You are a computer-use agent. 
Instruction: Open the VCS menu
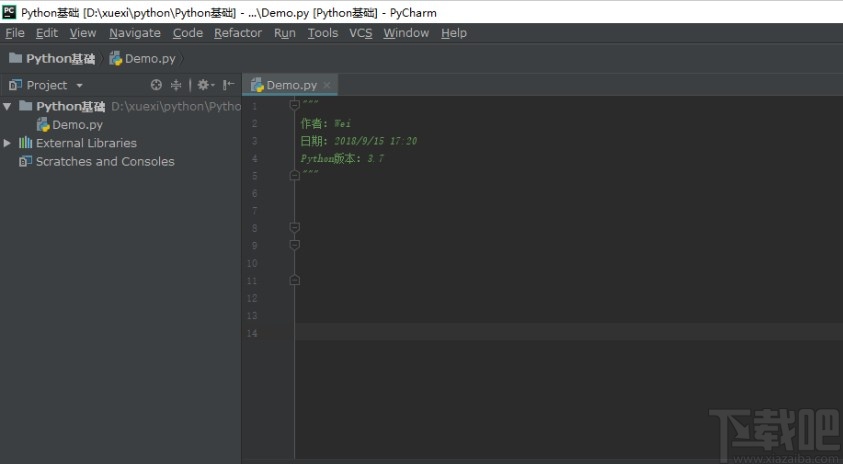[x=360, y=33]
